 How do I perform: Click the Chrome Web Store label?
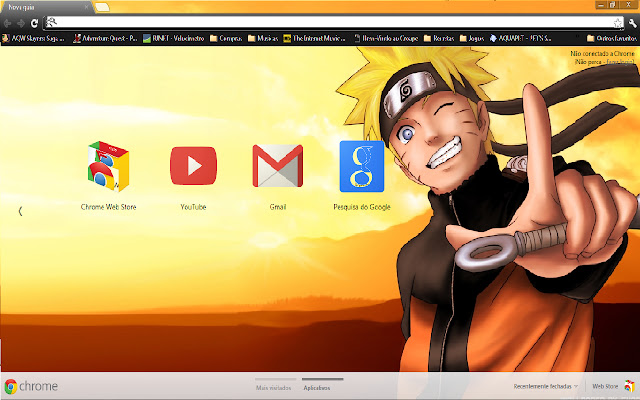tap(108, 207)
